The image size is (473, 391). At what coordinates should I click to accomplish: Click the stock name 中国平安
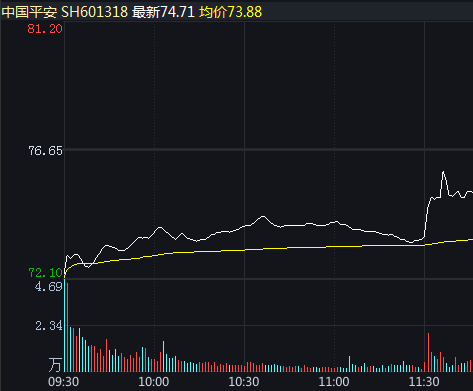(x=29, y=12)
